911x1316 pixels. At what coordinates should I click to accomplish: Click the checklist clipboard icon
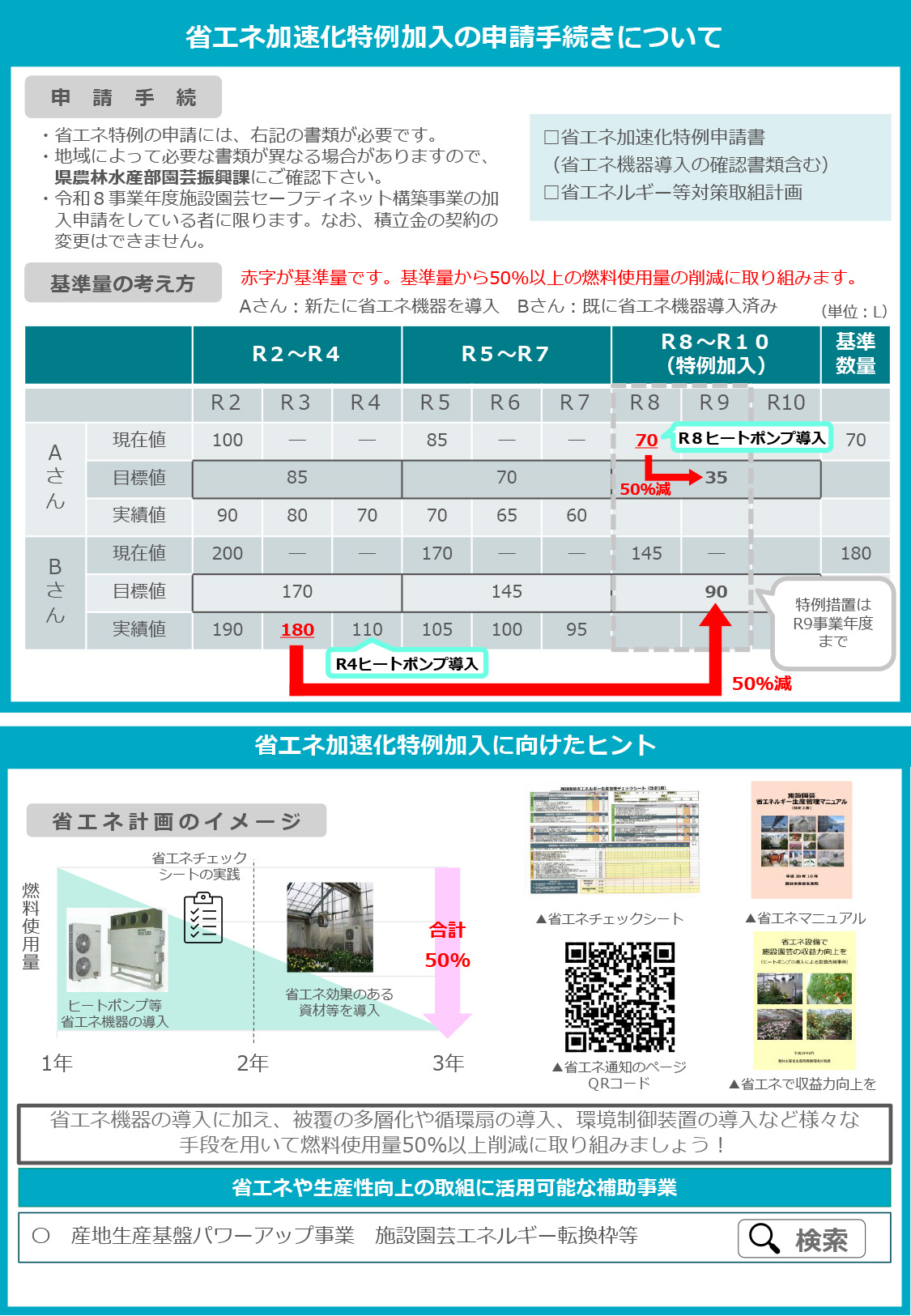pos(203,918)
